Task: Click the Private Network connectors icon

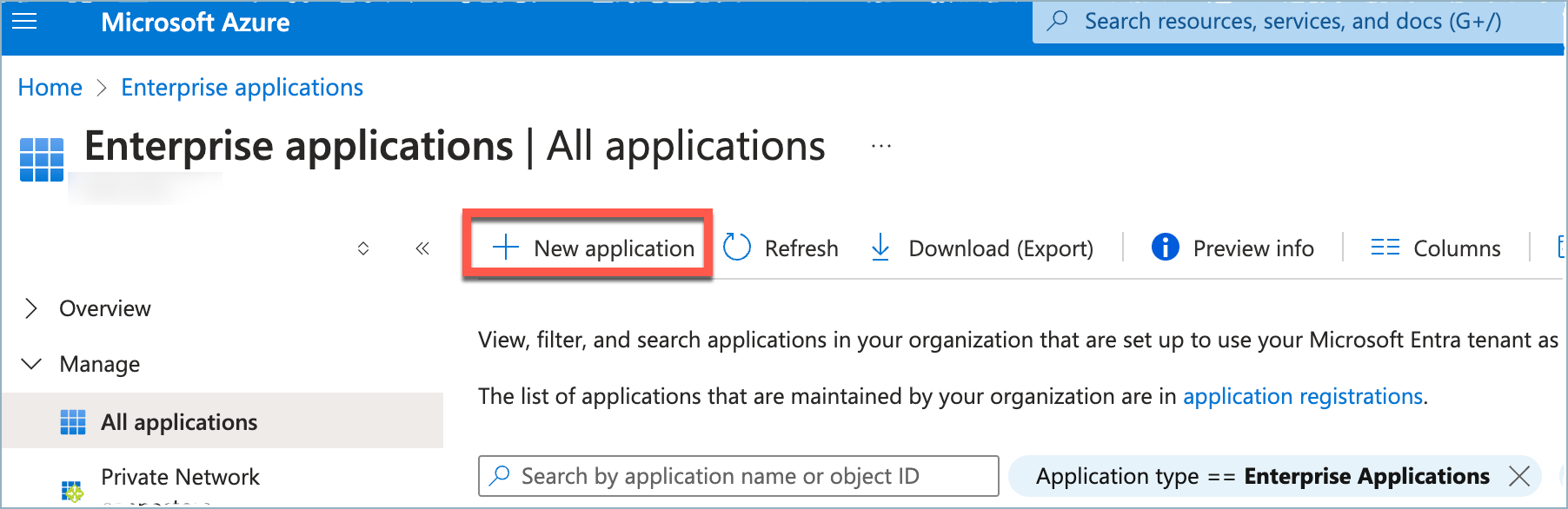Action: [72, 492]
